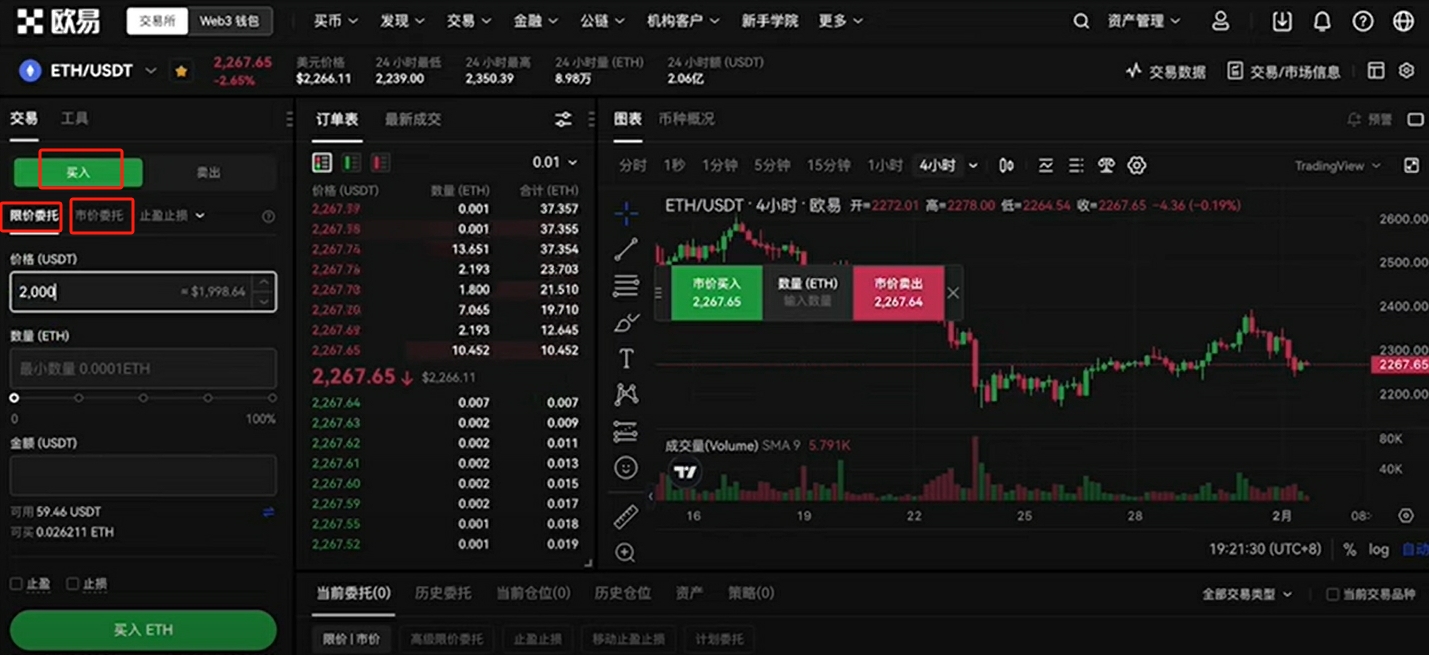Open the chart compare scale icon
The width and height of the screenshot is (1429, 655).
point(1106,166)
